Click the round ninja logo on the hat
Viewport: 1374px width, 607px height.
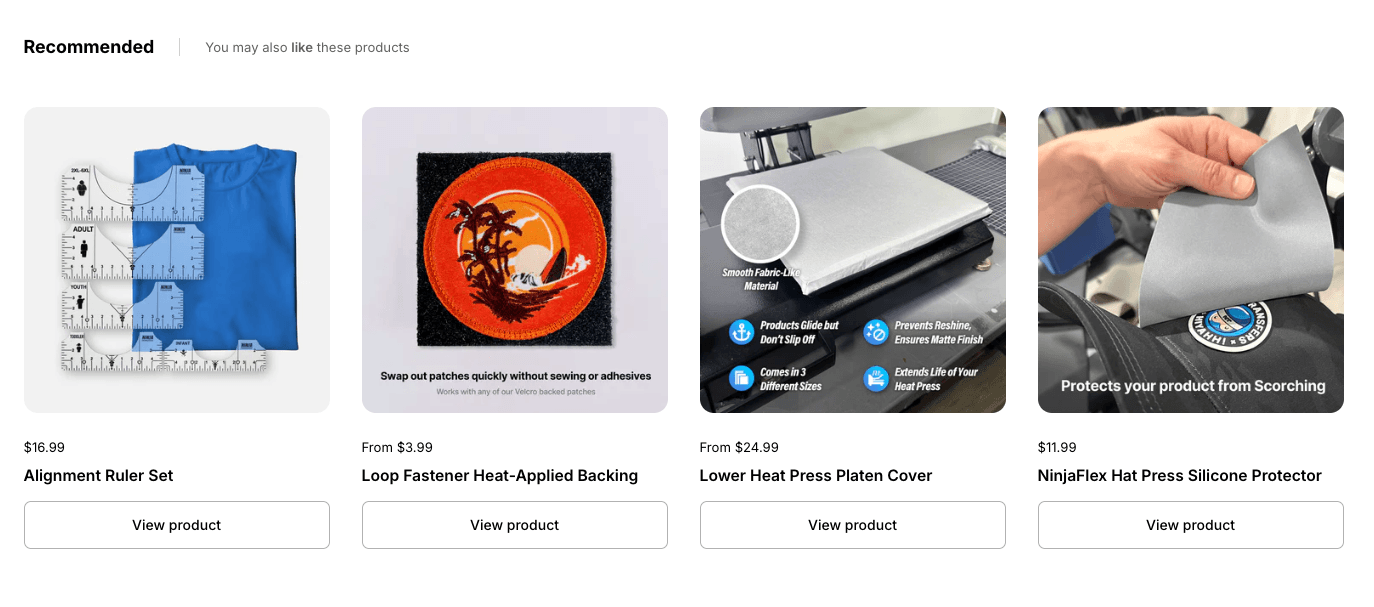[x=1229, y=326]
